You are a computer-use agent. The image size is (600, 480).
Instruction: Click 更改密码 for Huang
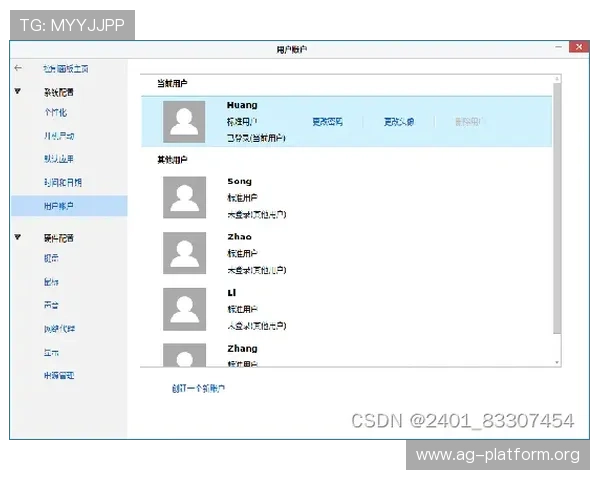(x=328, y=122)
